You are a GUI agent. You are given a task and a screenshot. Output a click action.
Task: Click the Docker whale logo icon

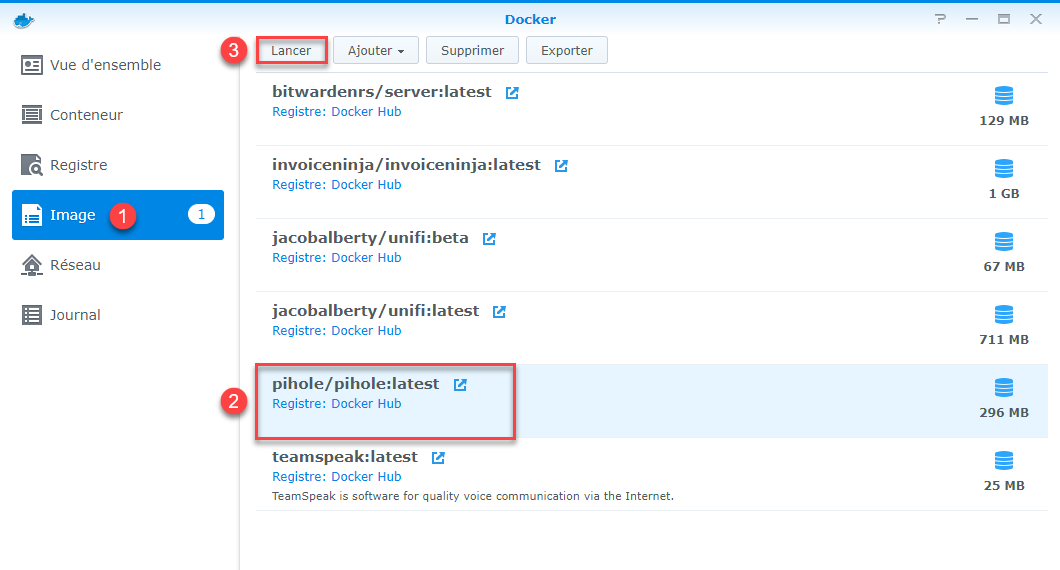[x=24, y=21]
